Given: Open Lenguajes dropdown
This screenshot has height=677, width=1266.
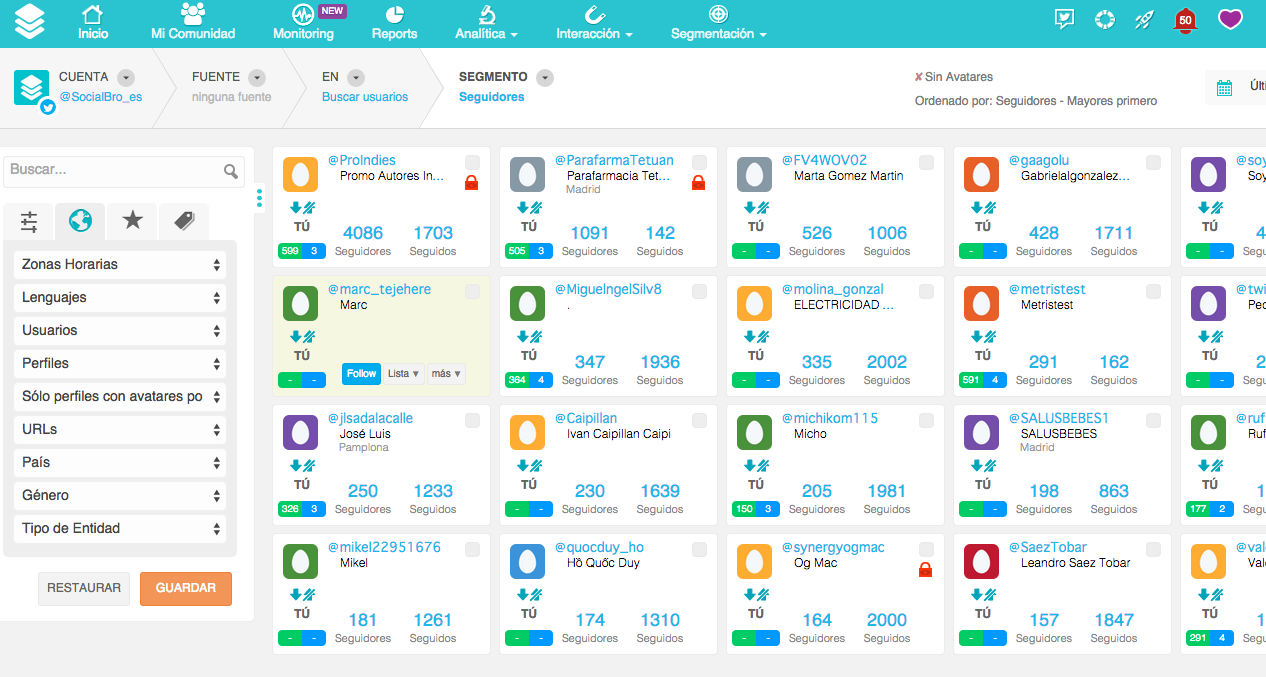Looking at the screenshot, I should 120,298.
